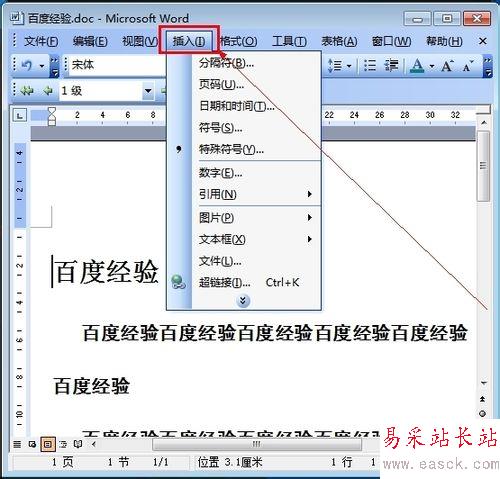
Task: Click the '位置 3.1厘米' status bar entry
Action: point(230,462)
